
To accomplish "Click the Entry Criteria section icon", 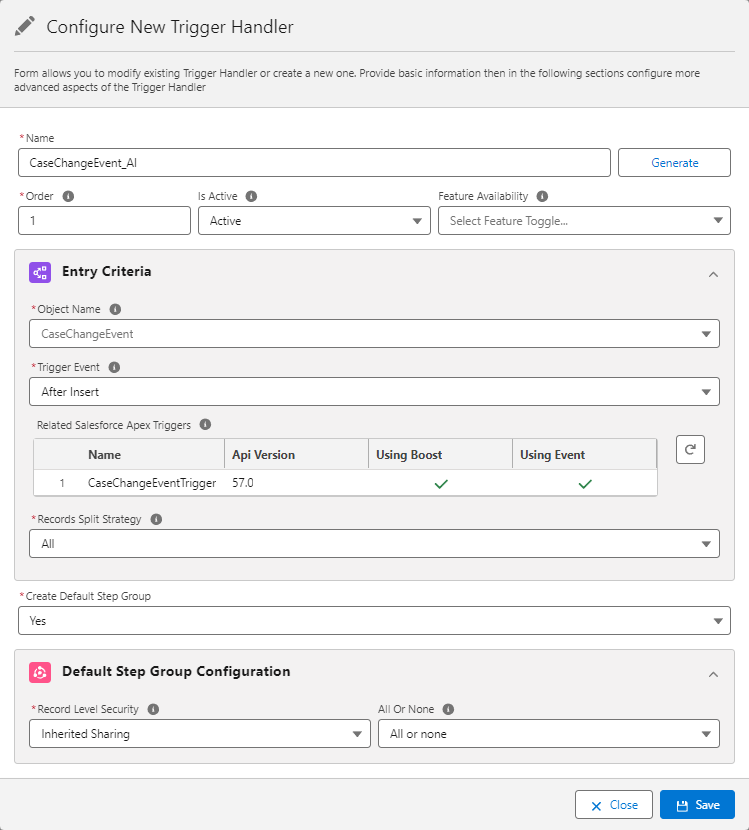I will click(40, 272).
